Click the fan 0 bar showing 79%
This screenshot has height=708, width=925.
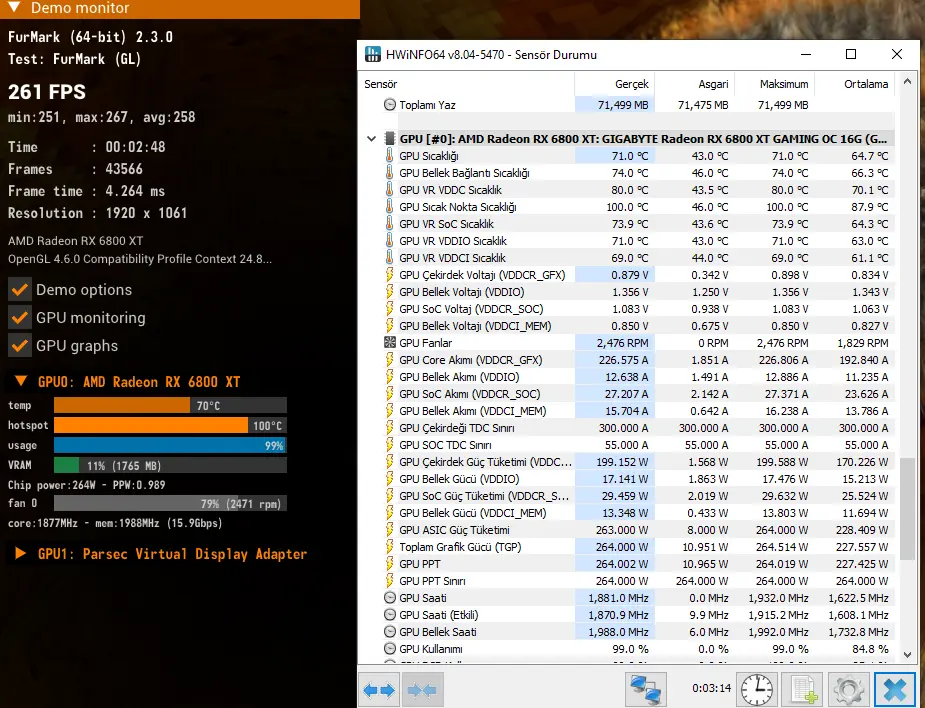point(170,503)
